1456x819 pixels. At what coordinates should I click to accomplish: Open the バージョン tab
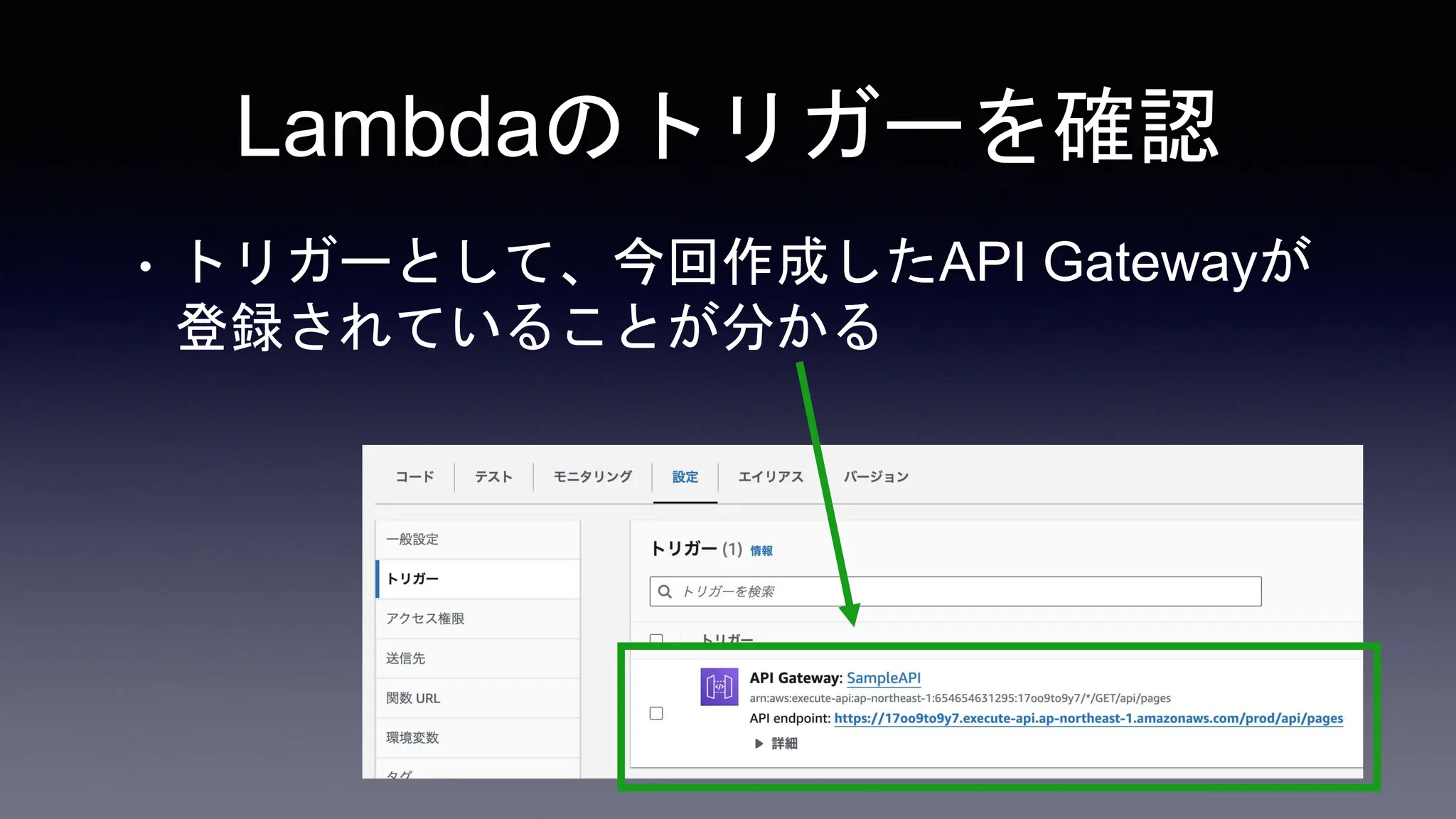pos(876,477)
